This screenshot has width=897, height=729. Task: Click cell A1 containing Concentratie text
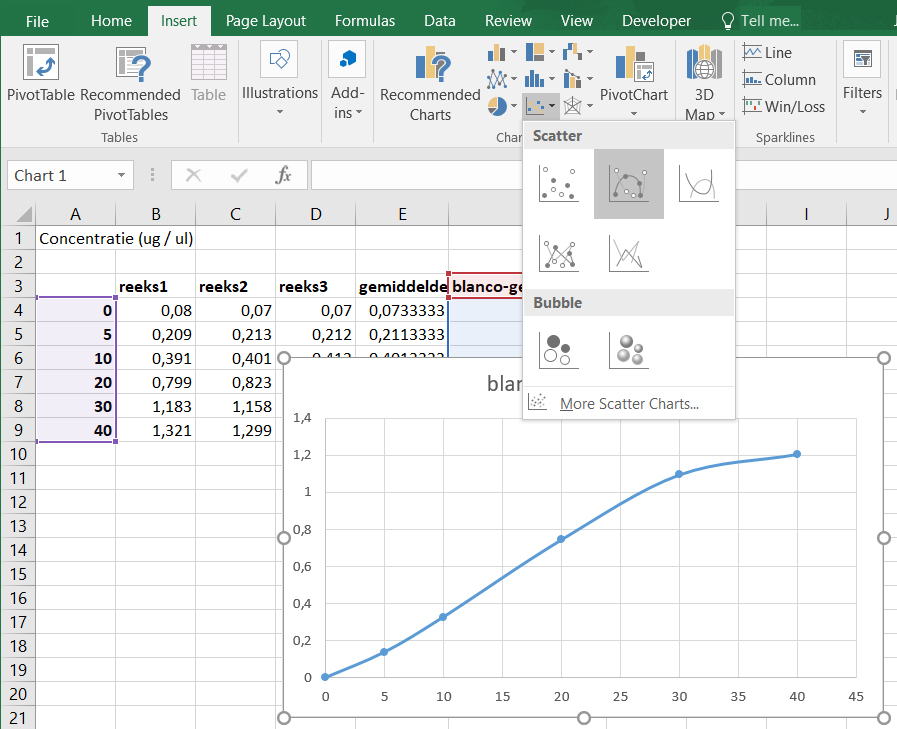tap(76, 238)
